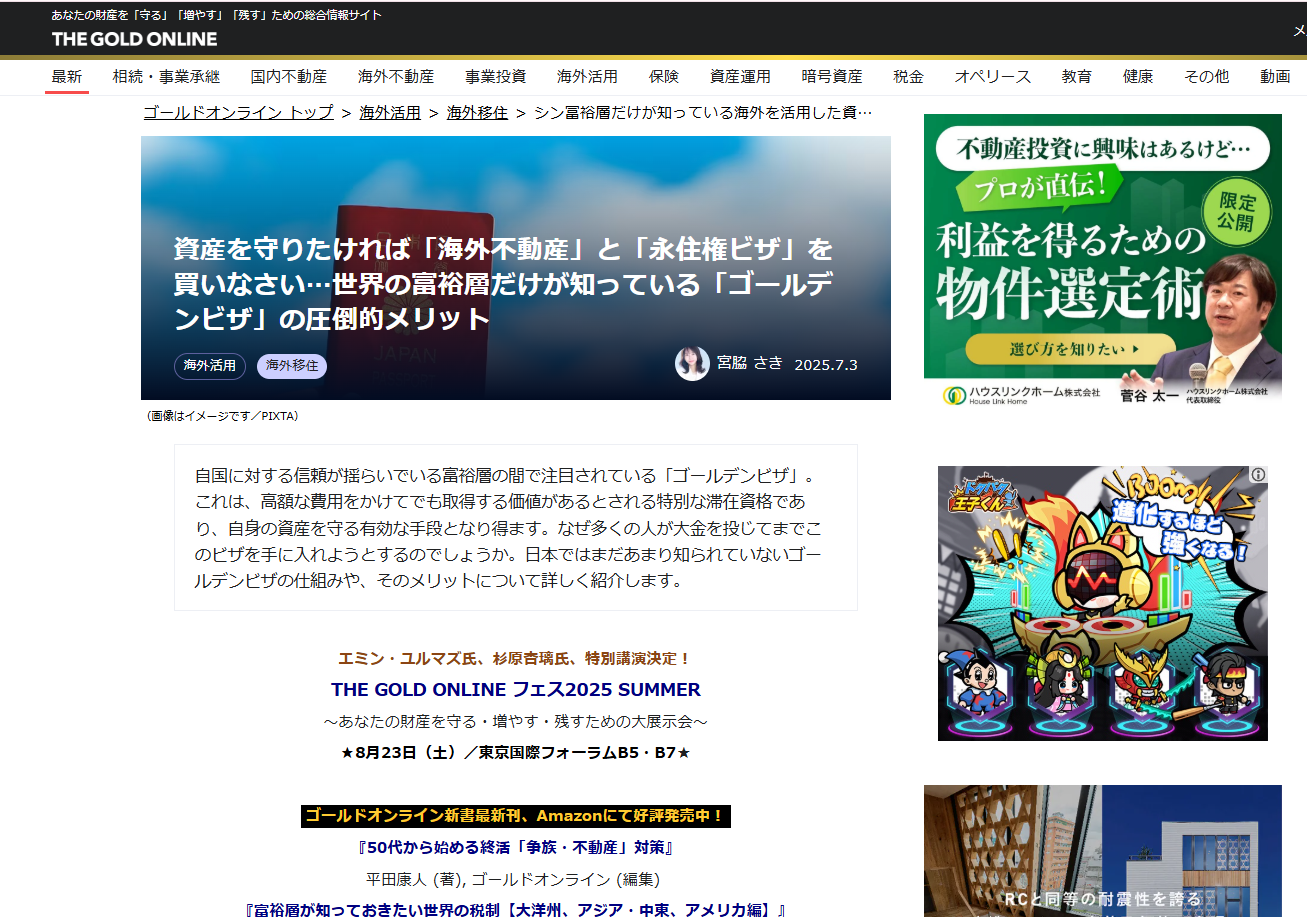Click 選び方を知りたい button in property ad
Viewport: 1307px width, 917px height.
point(1071,349)
